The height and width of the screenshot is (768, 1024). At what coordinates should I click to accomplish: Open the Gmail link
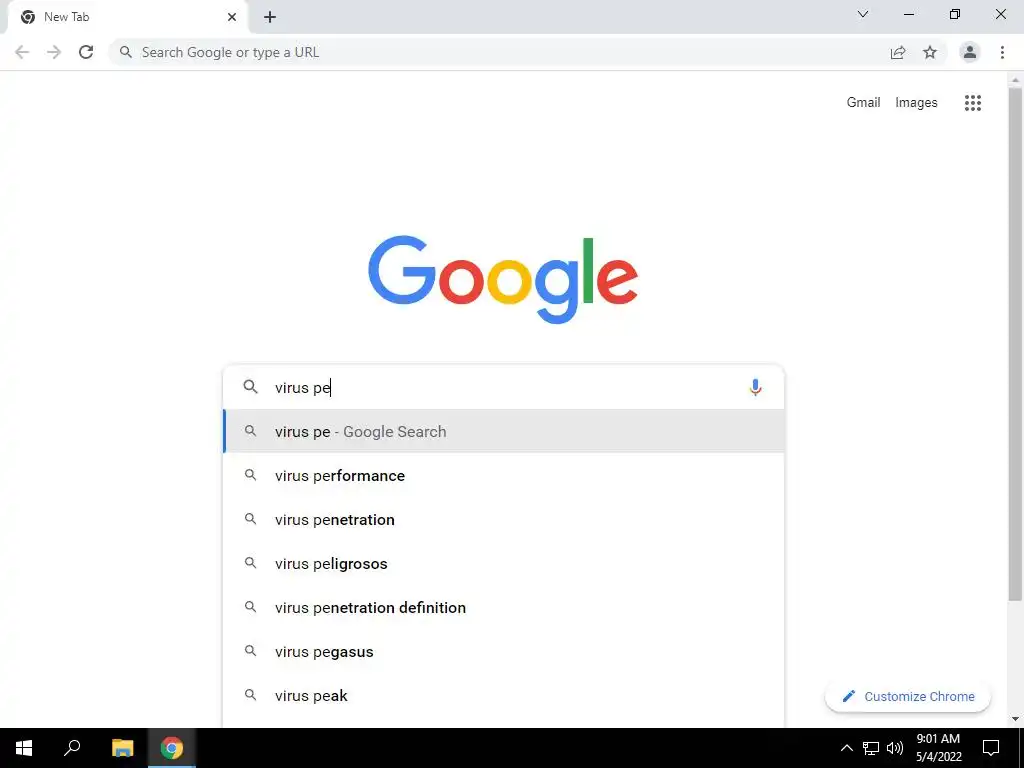(863, 103)
